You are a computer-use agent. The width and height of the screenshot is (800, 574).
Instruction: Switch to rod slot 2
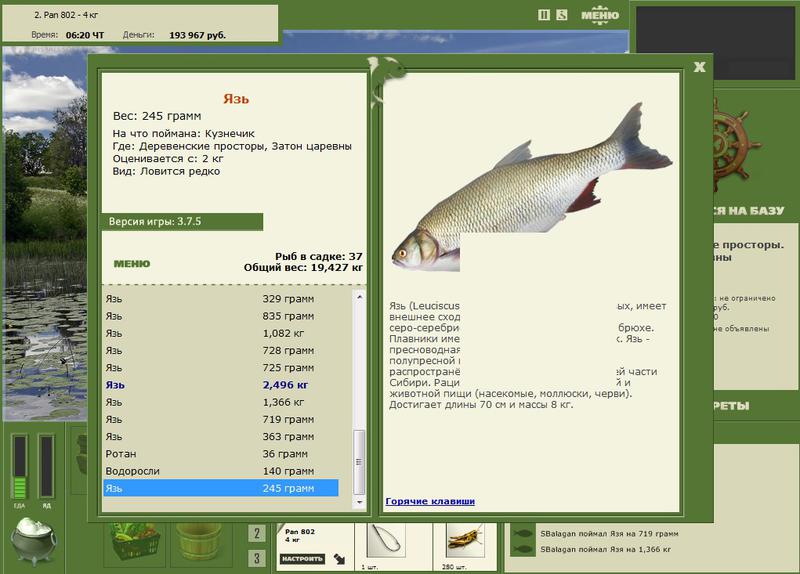click(257, 534)
